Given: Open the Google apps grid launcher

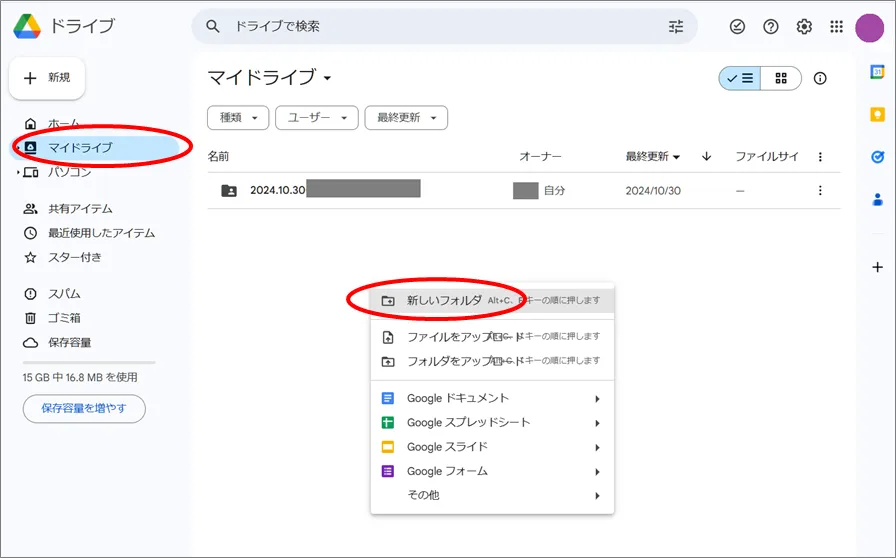Looking at the screenshot, I should coord(837,27).
